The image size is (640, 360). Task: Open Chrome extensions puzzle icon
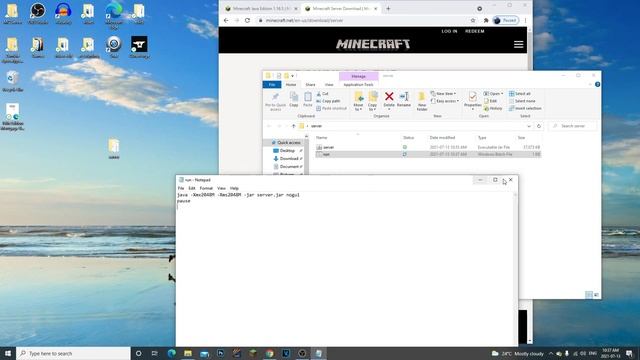click(x=486, y=20)
